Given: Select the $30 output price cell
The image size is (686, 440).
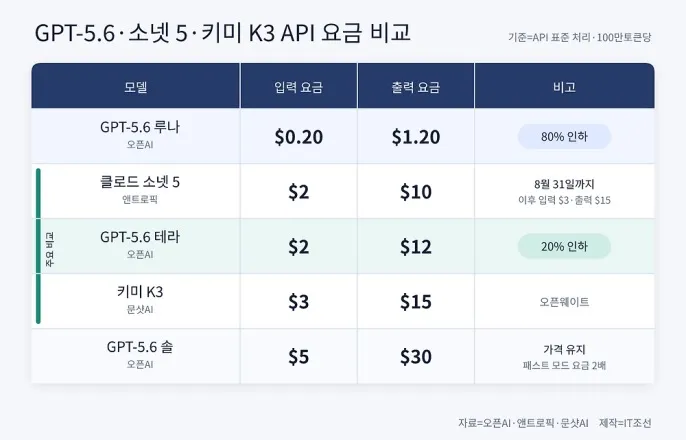Looking at the screenshot, I should pyautogui.click(x=416, y=356).
